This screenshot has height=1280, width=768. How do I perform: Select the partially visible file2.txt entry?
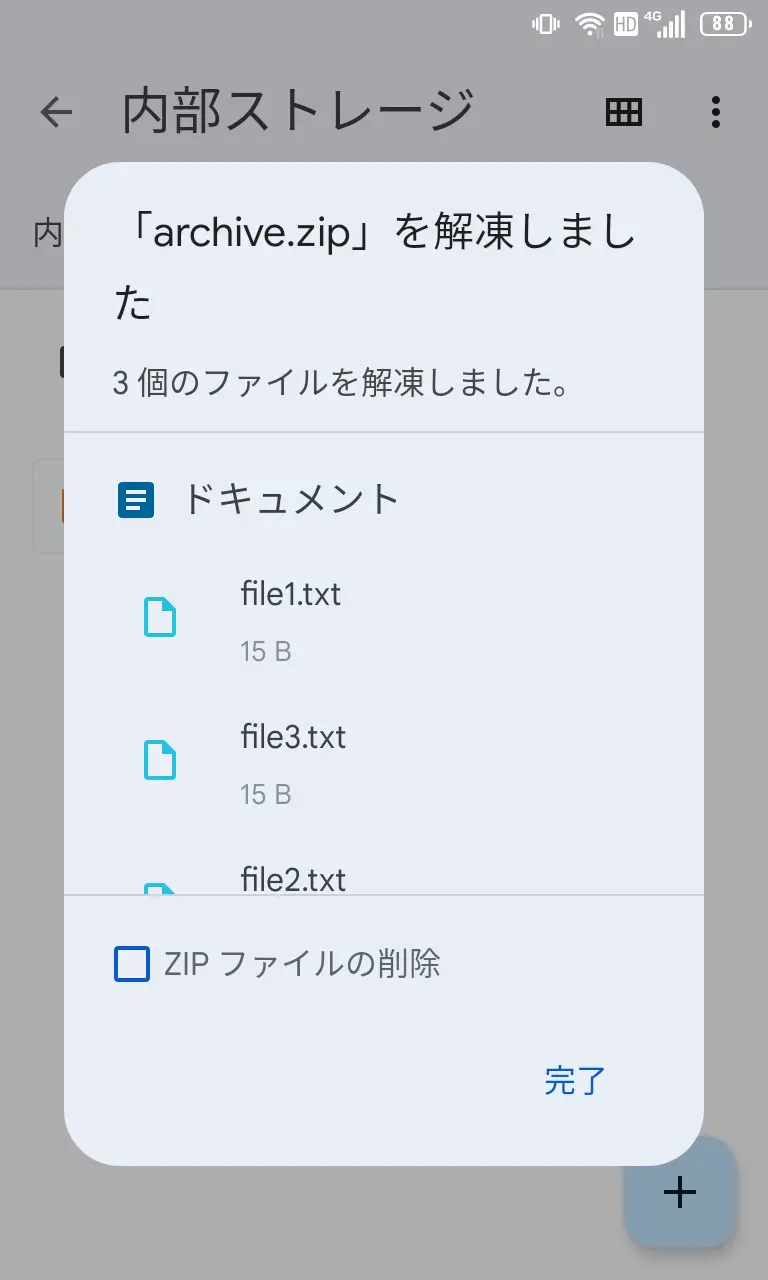[293, 879]
